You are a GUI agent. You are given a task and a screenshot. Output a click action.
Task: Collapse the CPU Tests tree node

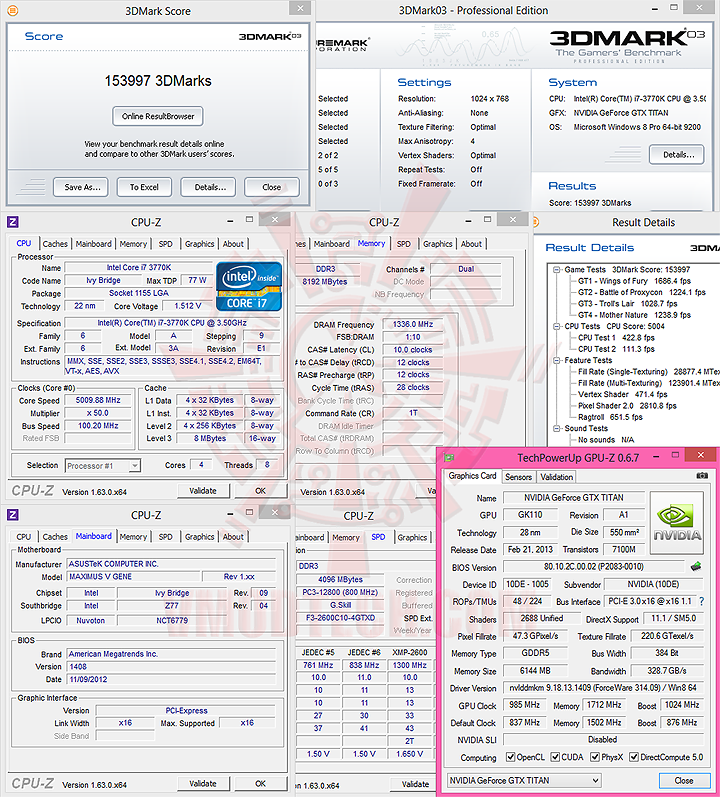[x=557, y=326]
